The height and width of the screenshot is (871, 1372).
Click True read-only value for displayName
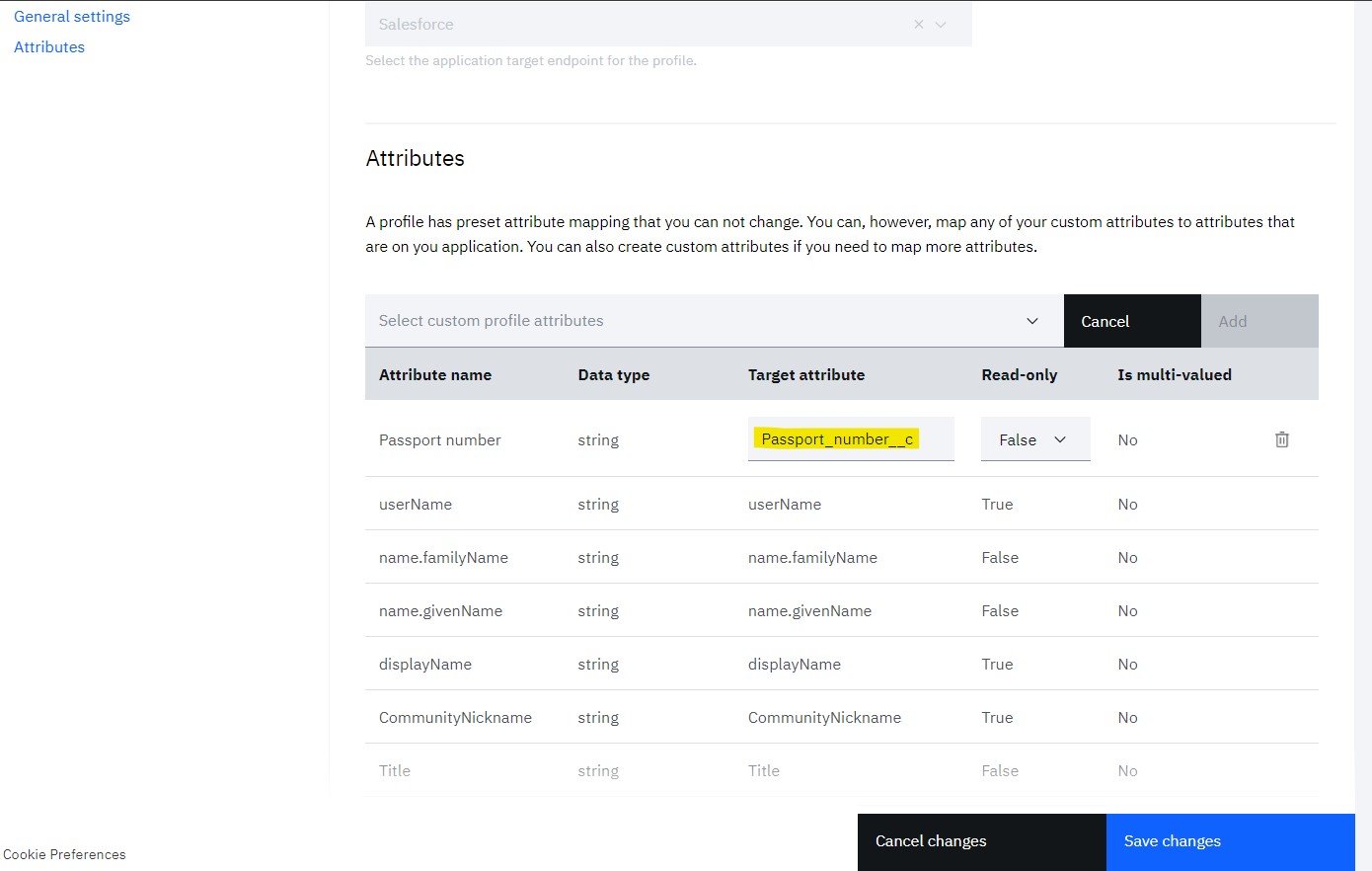click(997, 665)
